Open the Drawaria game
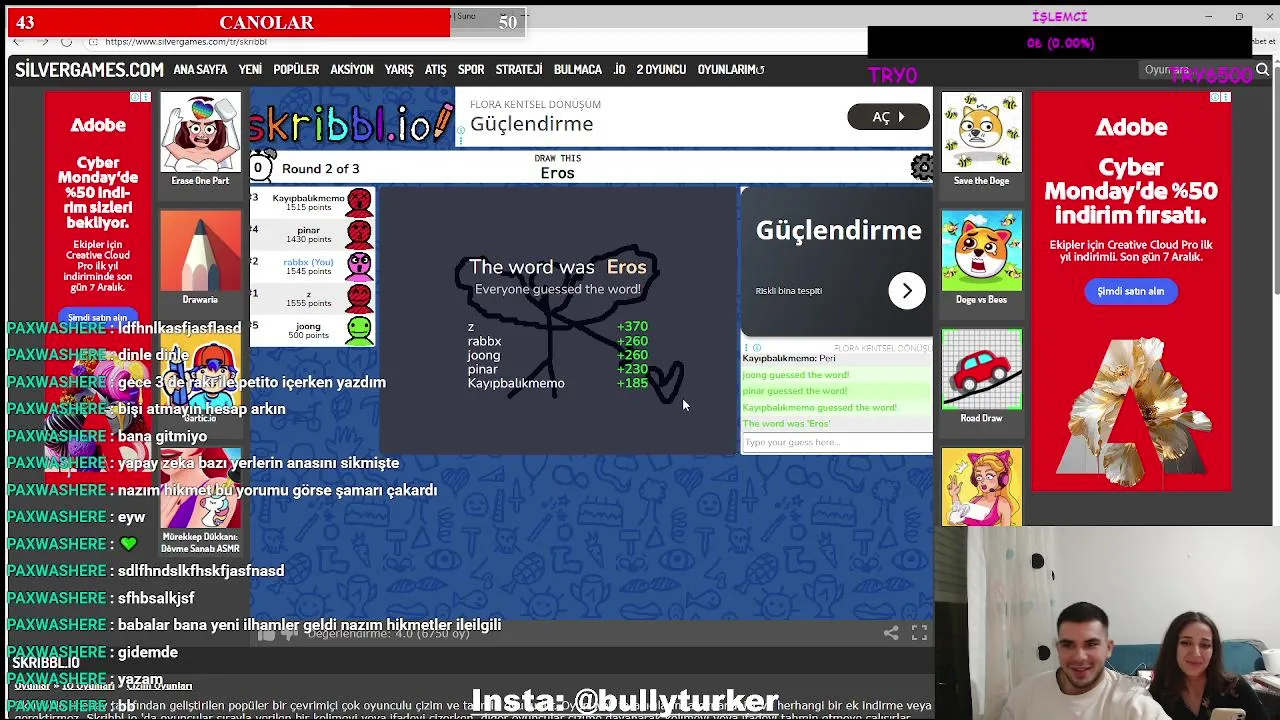 coord(200,258)
